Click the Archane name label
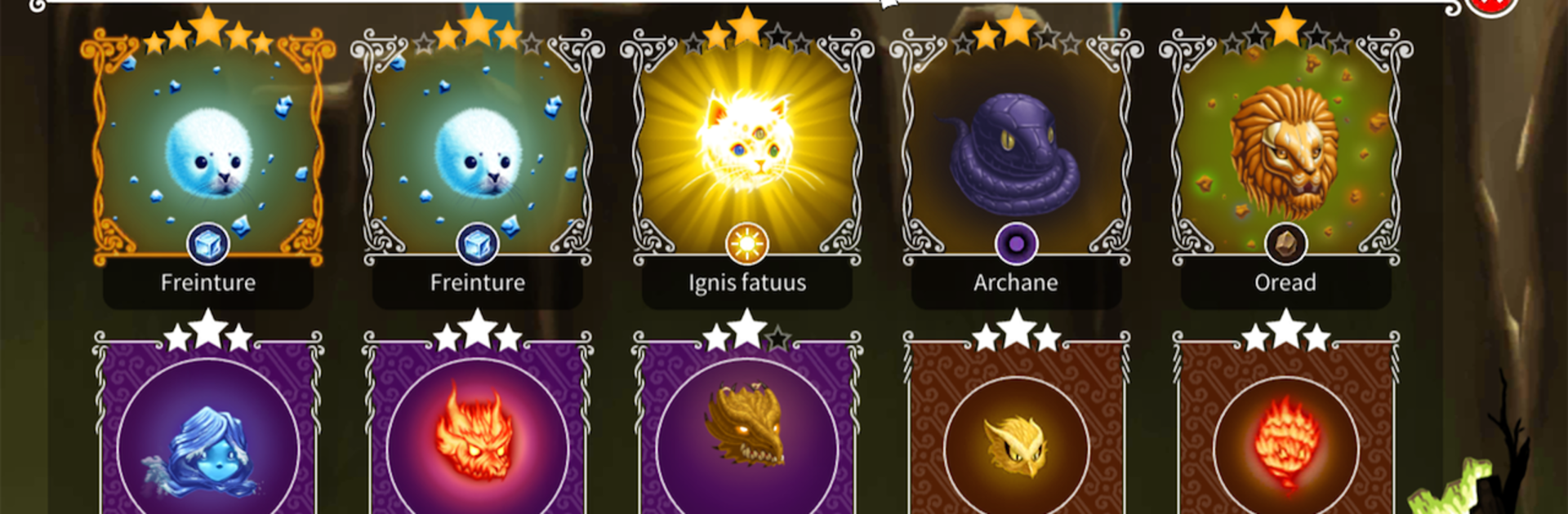Image resolution: width=1568 pixels, height=514 pixels. (1016, 282)
